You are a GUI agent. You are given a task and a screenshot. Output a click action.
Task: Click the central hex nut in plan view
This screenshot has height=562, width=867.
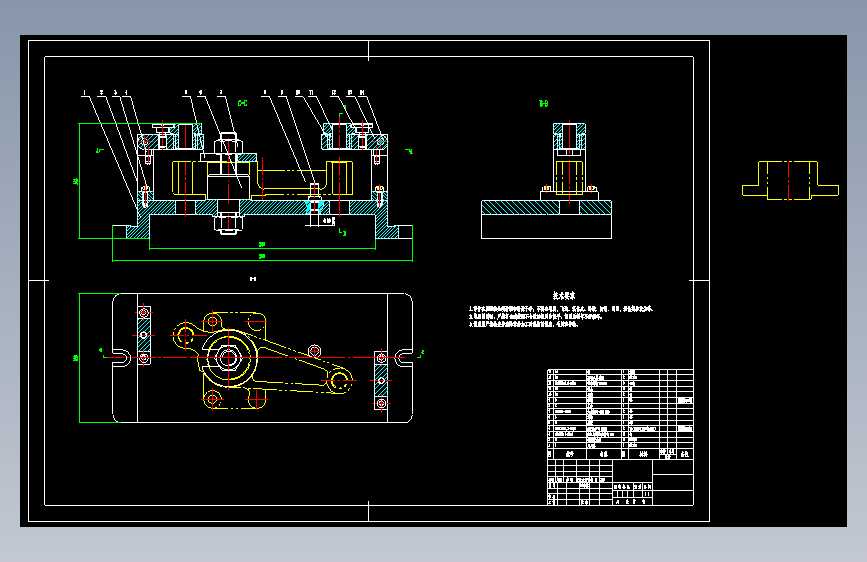point(228,357)
